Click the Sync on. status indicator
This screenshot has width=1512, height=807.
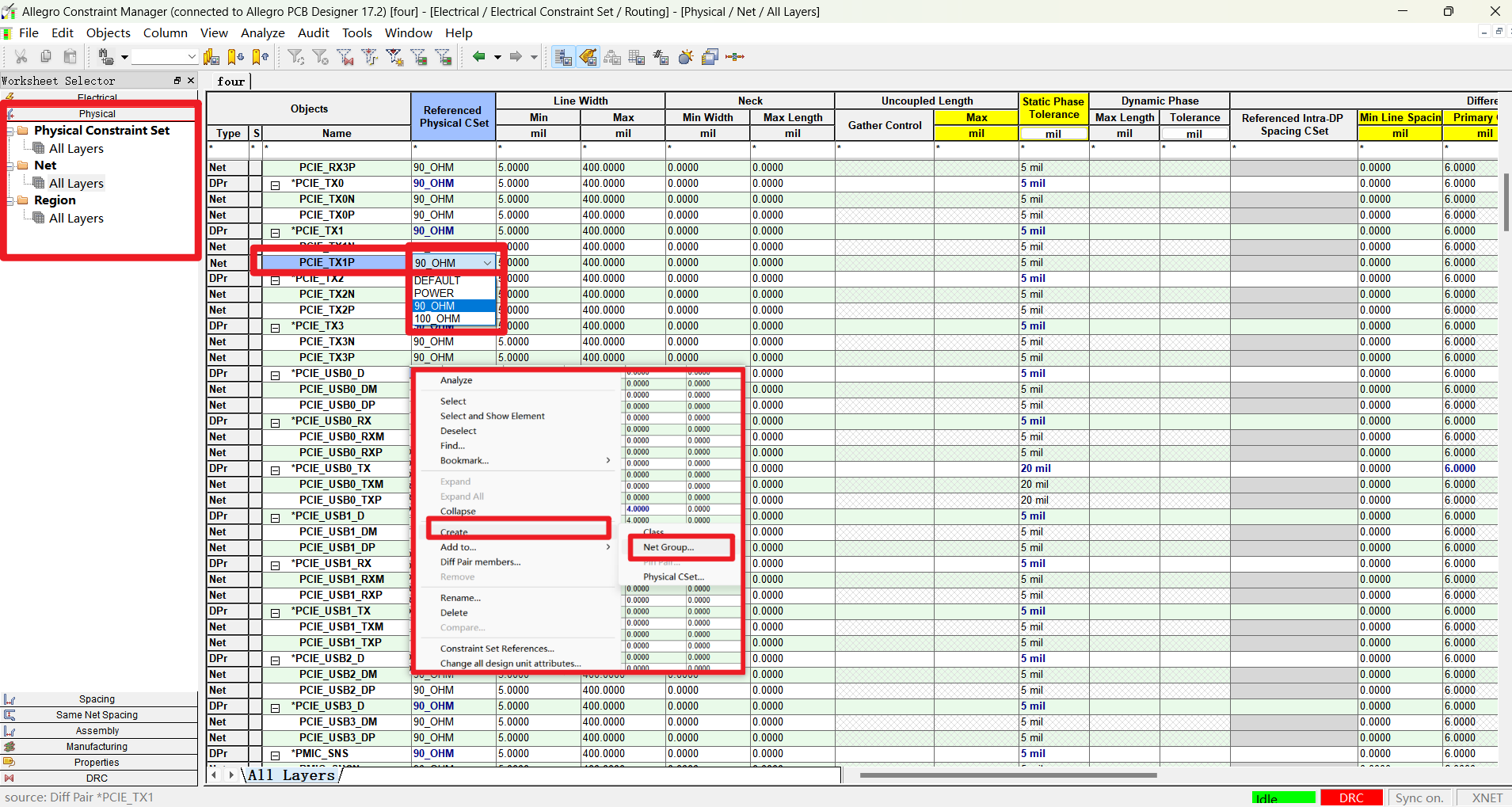point(1419,797)
